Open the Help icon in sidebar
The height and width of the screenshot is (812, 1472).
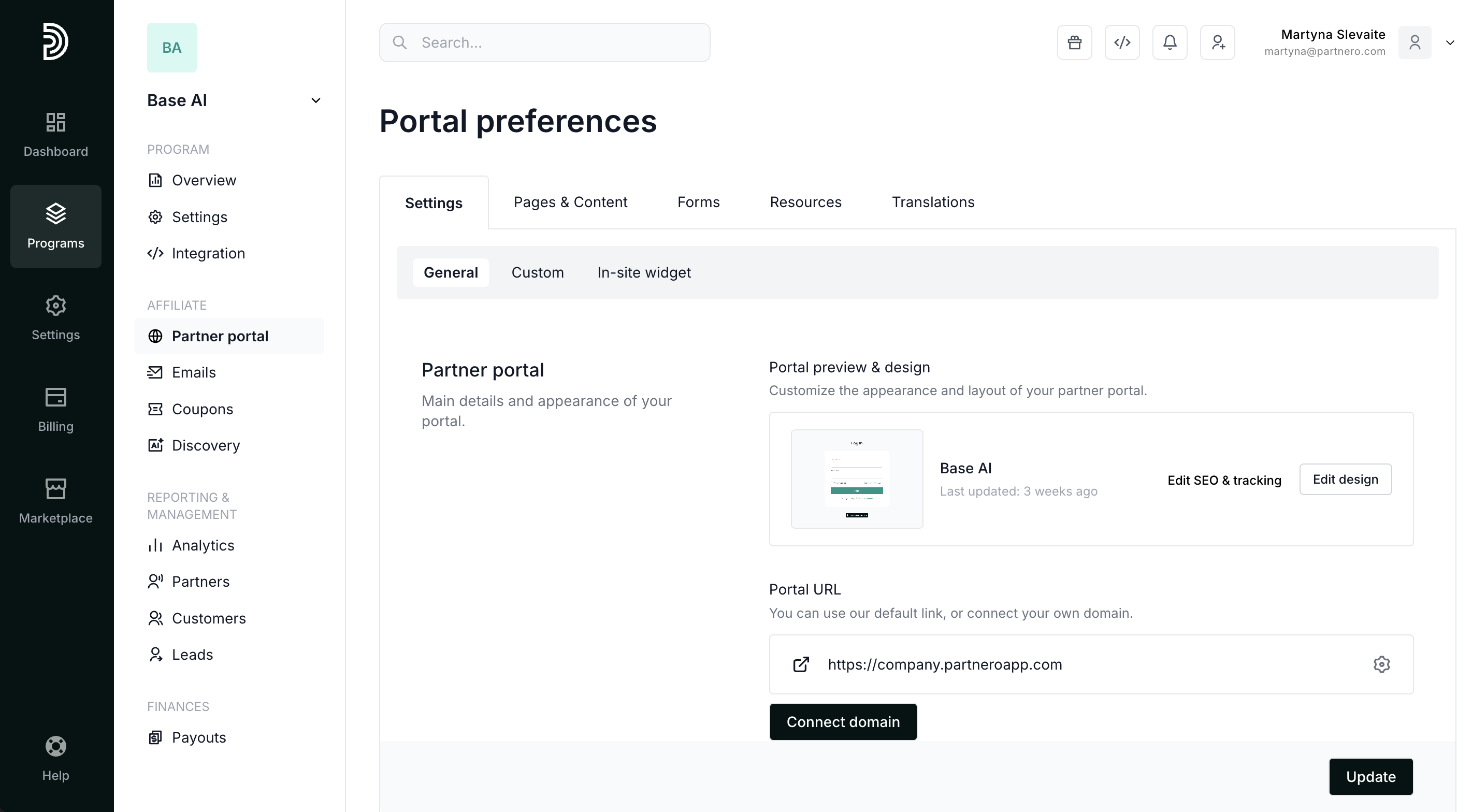[55, 758]
